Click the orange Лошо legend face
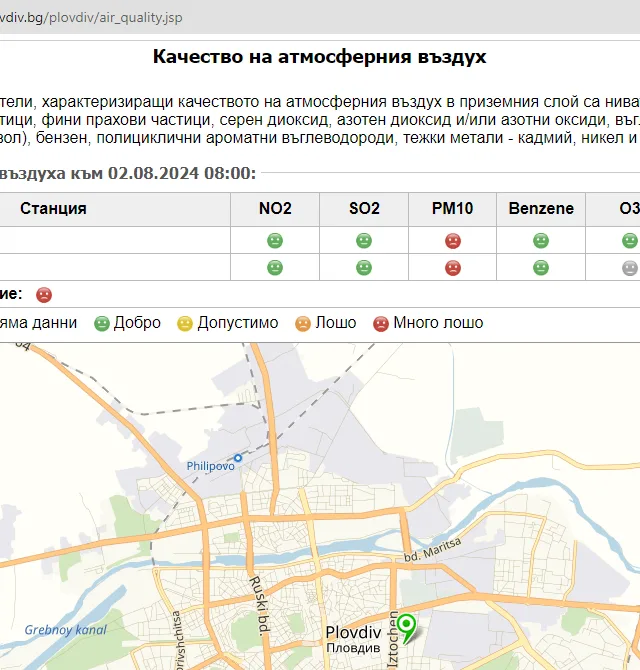 click(x=303, y=324)
